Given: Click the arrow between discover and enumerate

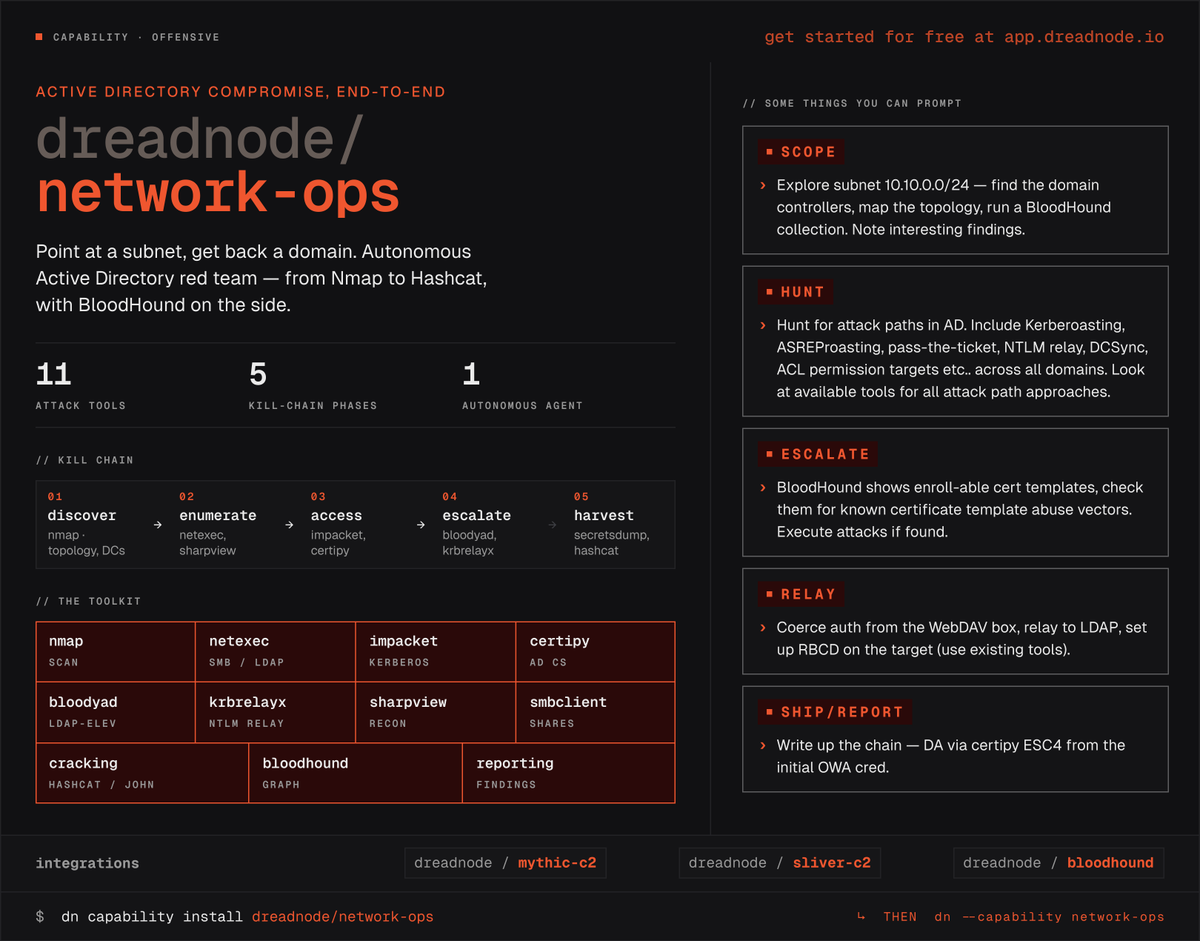Looking at the screenshot, I should (x=157, y=524).
